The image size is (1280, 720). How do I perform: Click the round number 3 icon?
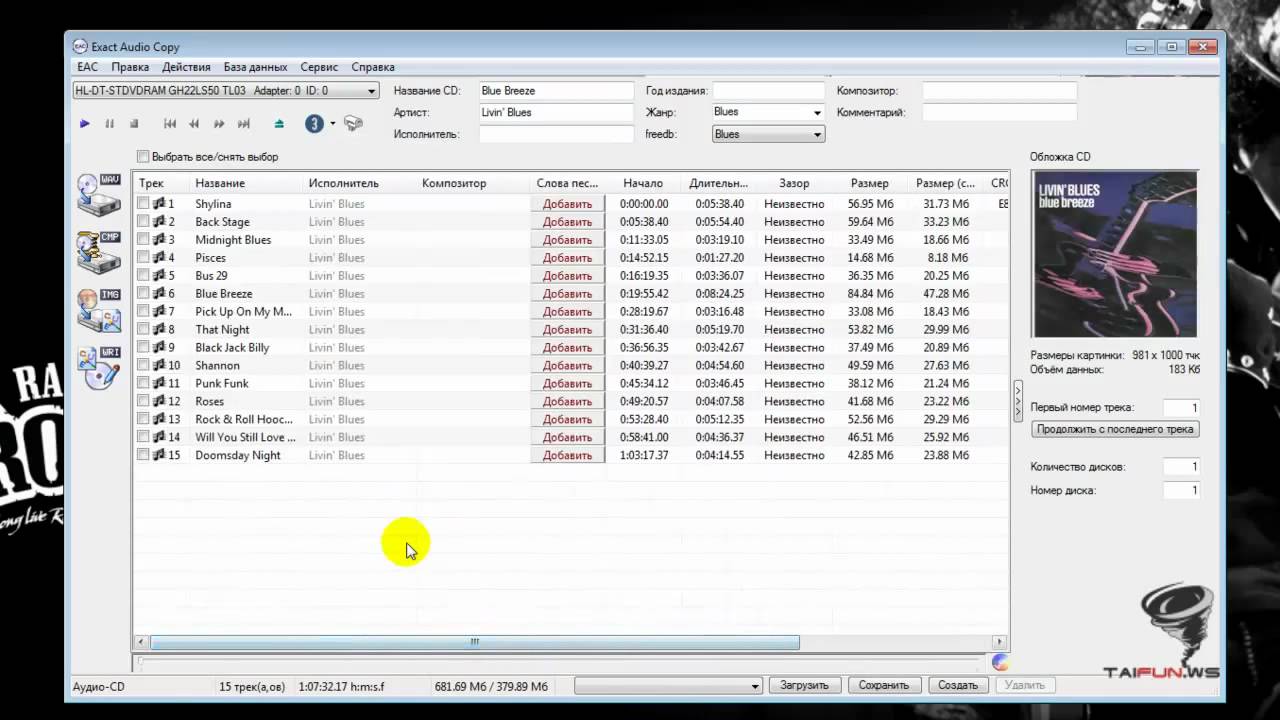click(x=314, y=124)
